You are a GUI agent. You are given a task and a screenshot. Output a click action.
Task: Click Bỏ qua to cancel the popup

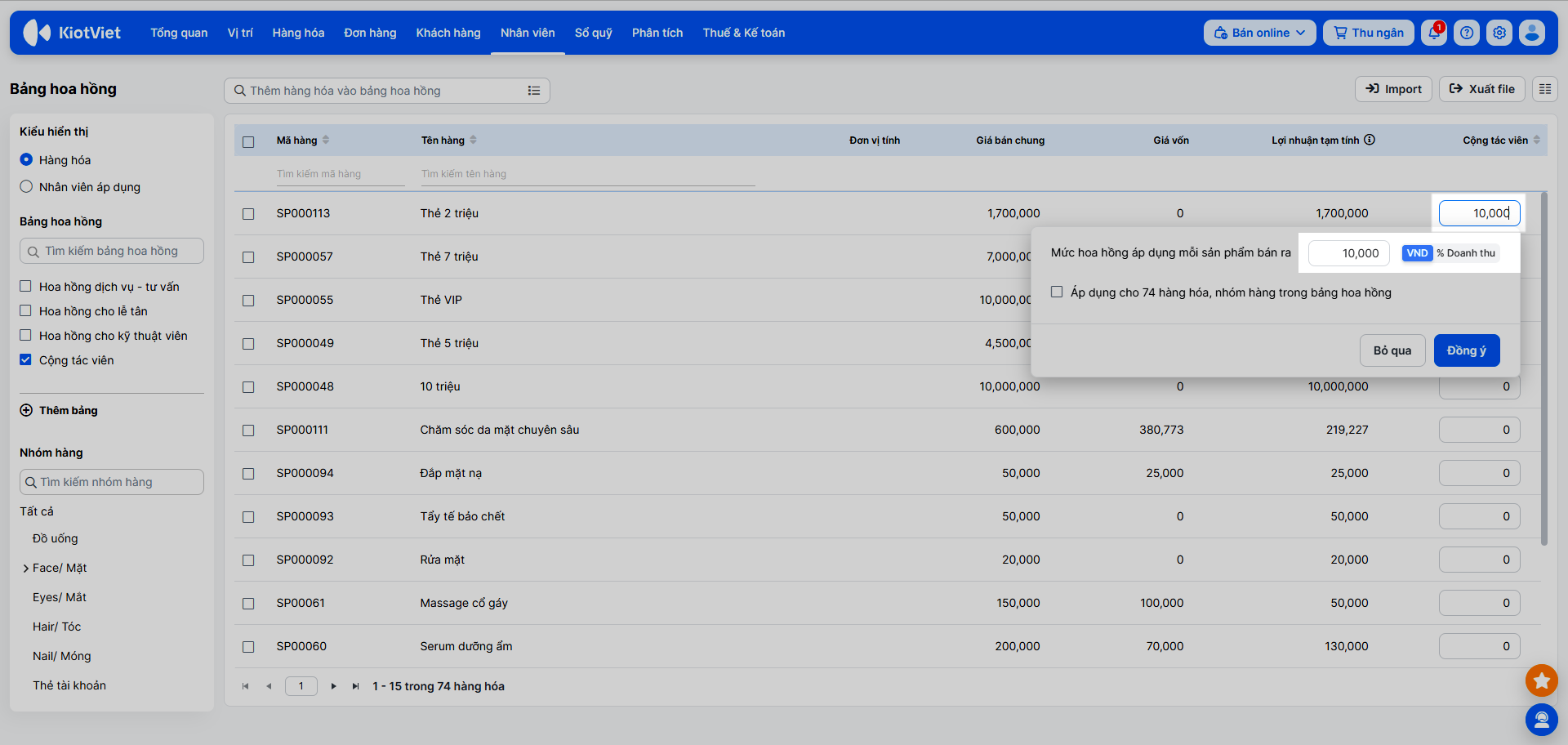click(1392, 350)
